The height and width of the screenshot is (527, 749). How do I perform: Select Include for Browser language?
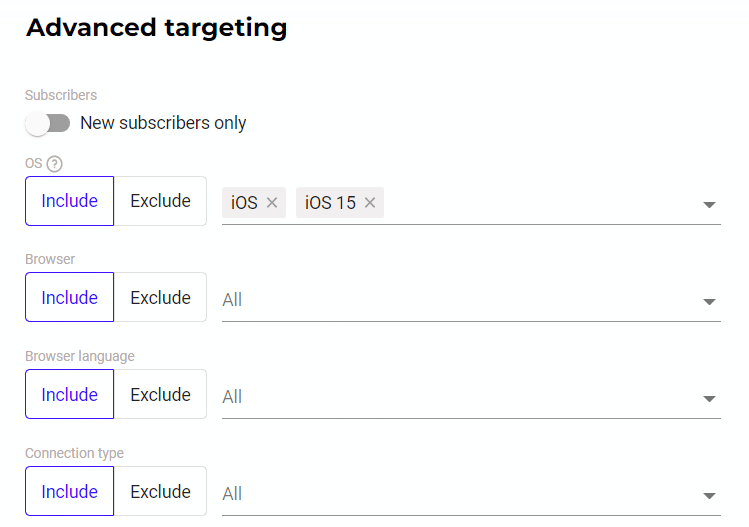[x=70, y=394]
